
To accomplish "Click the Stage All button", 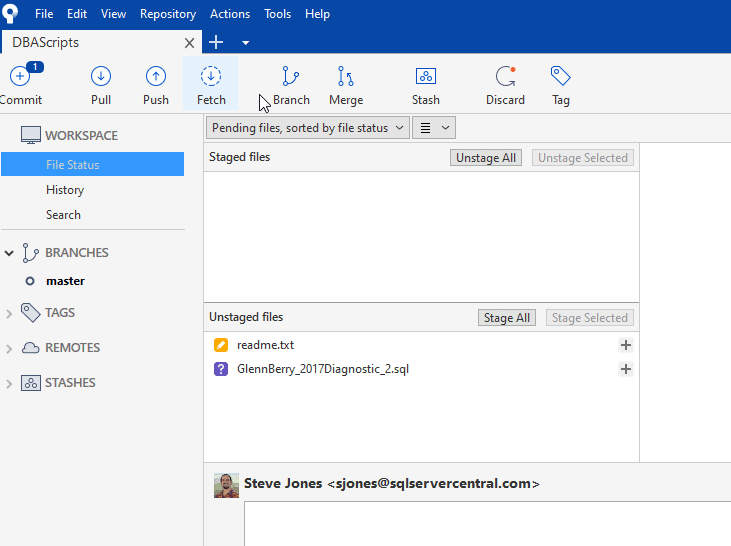I will pos(507,318).
